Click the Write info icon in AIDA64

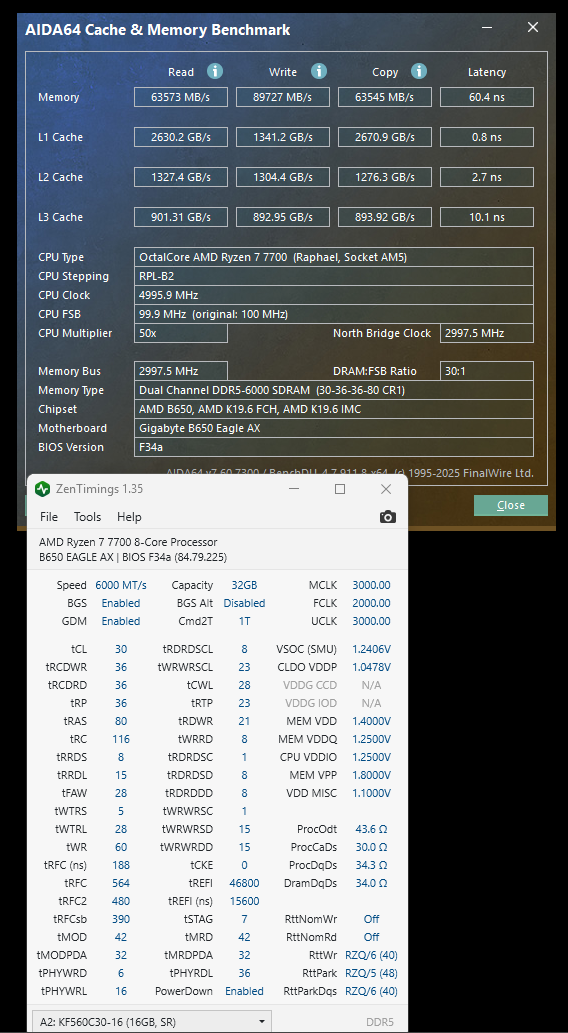[x=319, y=71]
